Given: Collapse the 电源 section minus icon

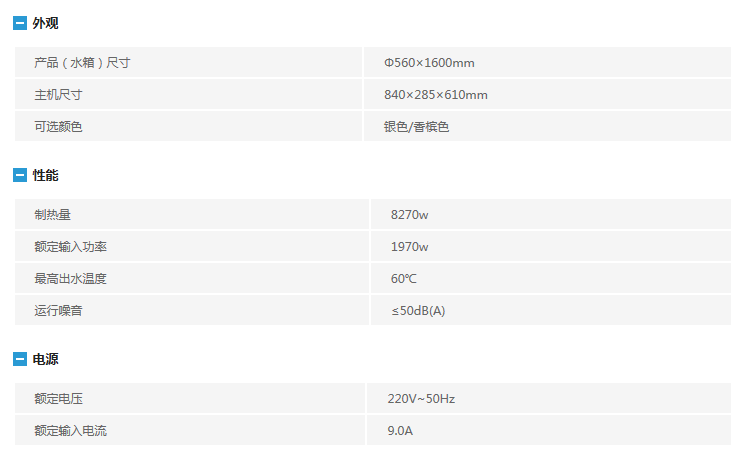Looking at the screenshot, I should click(20, 359).
